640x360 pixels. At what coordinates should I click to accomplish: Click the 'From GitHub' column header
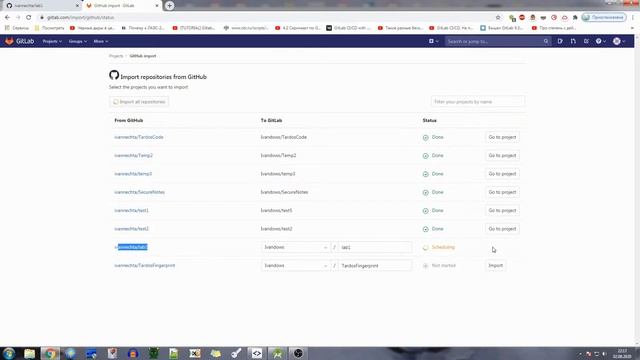click(x=129, y=120)
